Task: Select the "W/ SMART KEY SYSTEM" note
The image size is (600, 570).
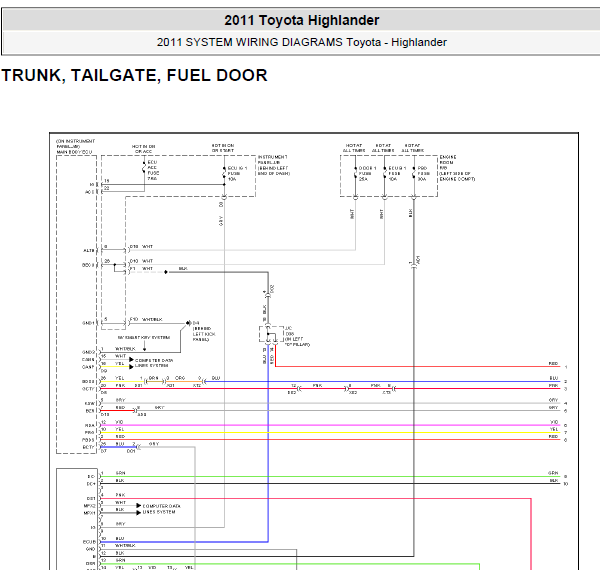Action: coord(144,337)
